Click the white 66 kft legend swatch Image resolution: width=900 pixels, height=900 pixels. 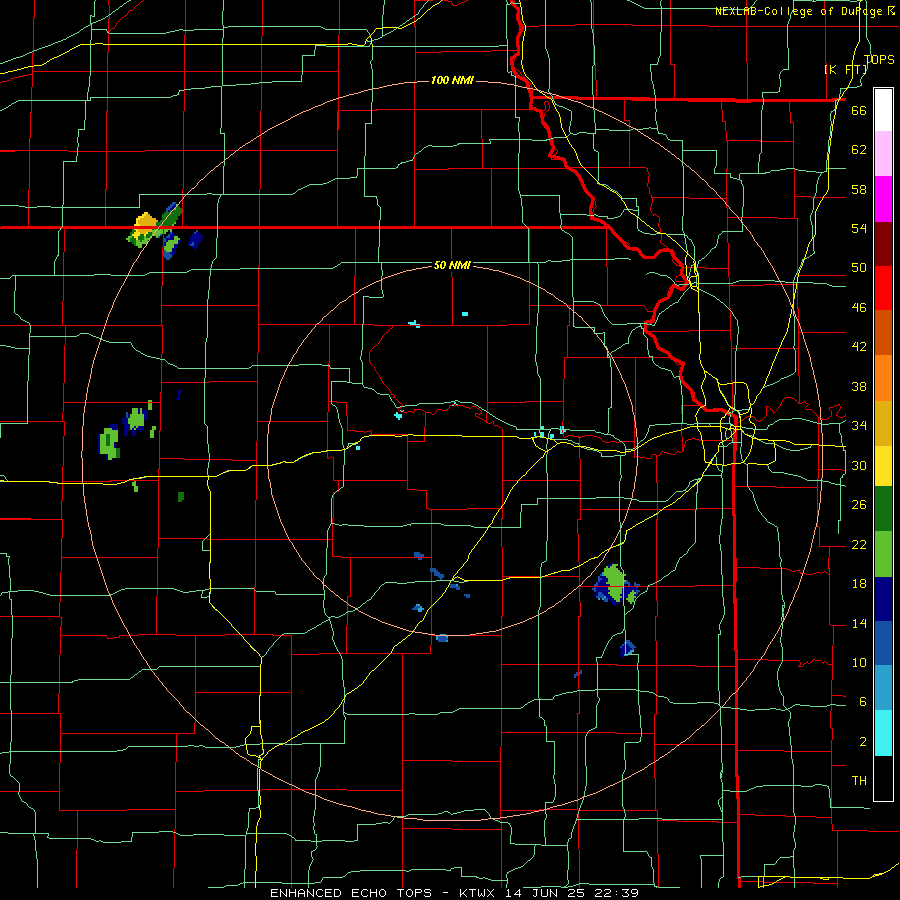(x=883, y=110)
